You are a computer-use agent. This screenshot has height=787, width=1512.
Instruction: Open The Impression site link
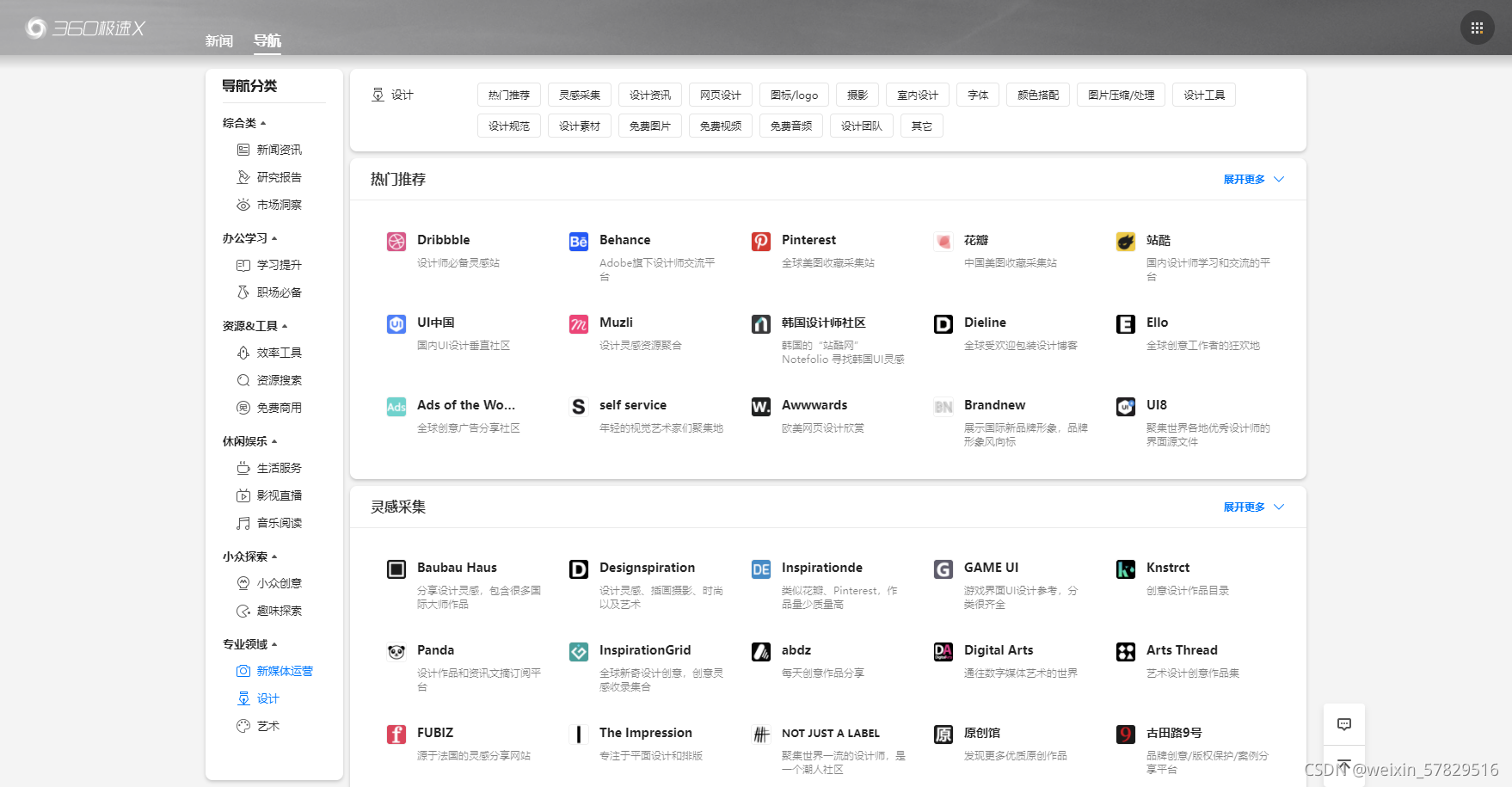point(646,733)
